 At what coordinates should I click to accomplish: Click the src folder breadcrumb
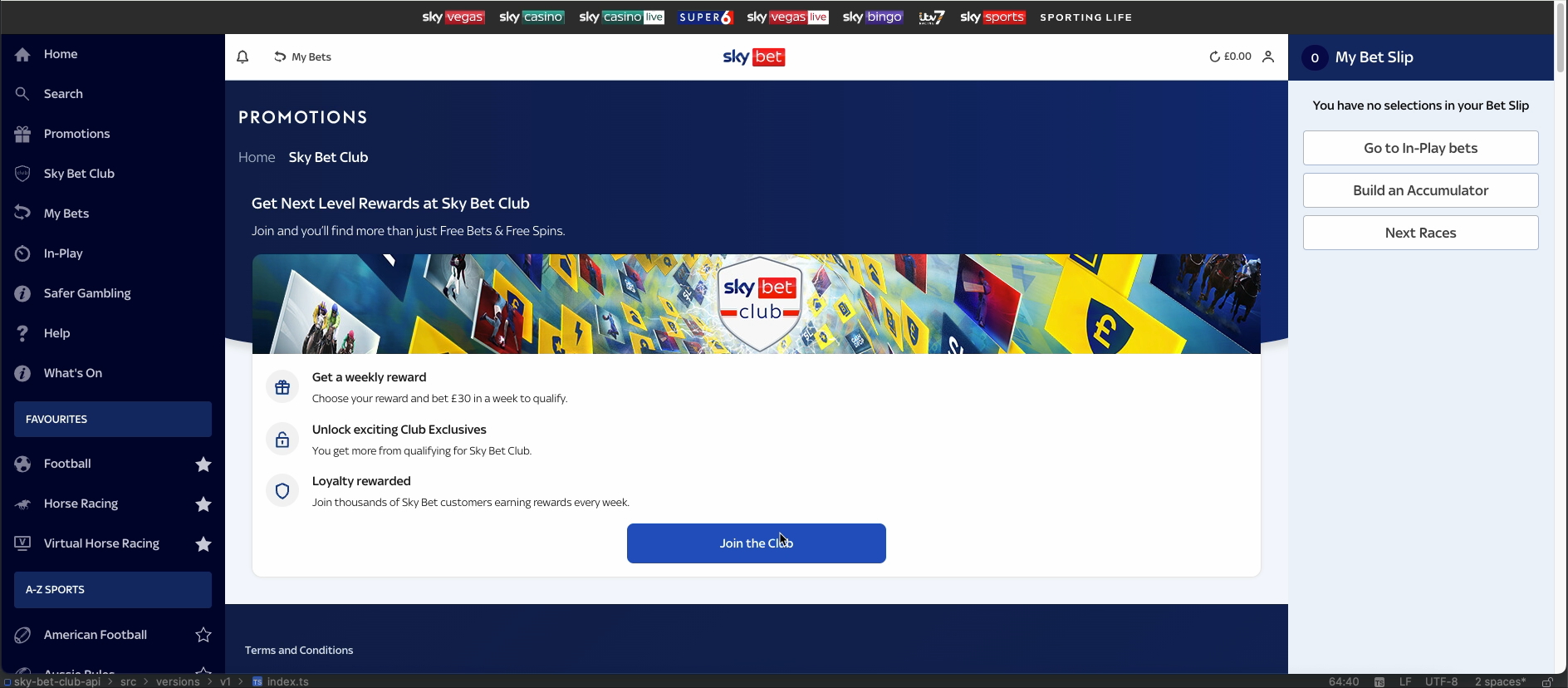[128, 681]
